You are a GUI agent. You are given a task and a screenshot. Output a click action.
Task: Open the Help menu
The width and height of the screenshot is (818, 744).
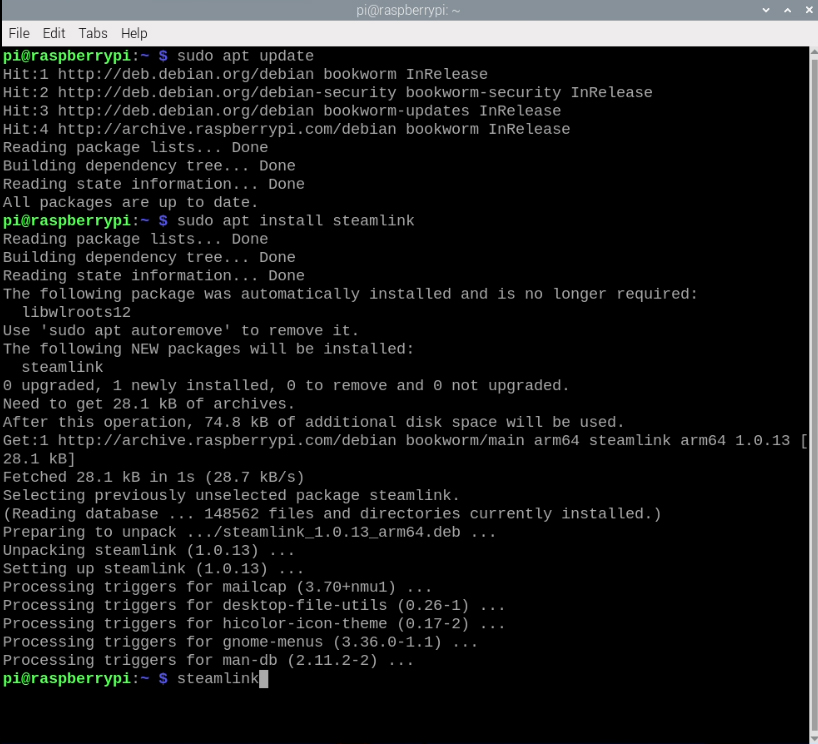tap(133, 33)
